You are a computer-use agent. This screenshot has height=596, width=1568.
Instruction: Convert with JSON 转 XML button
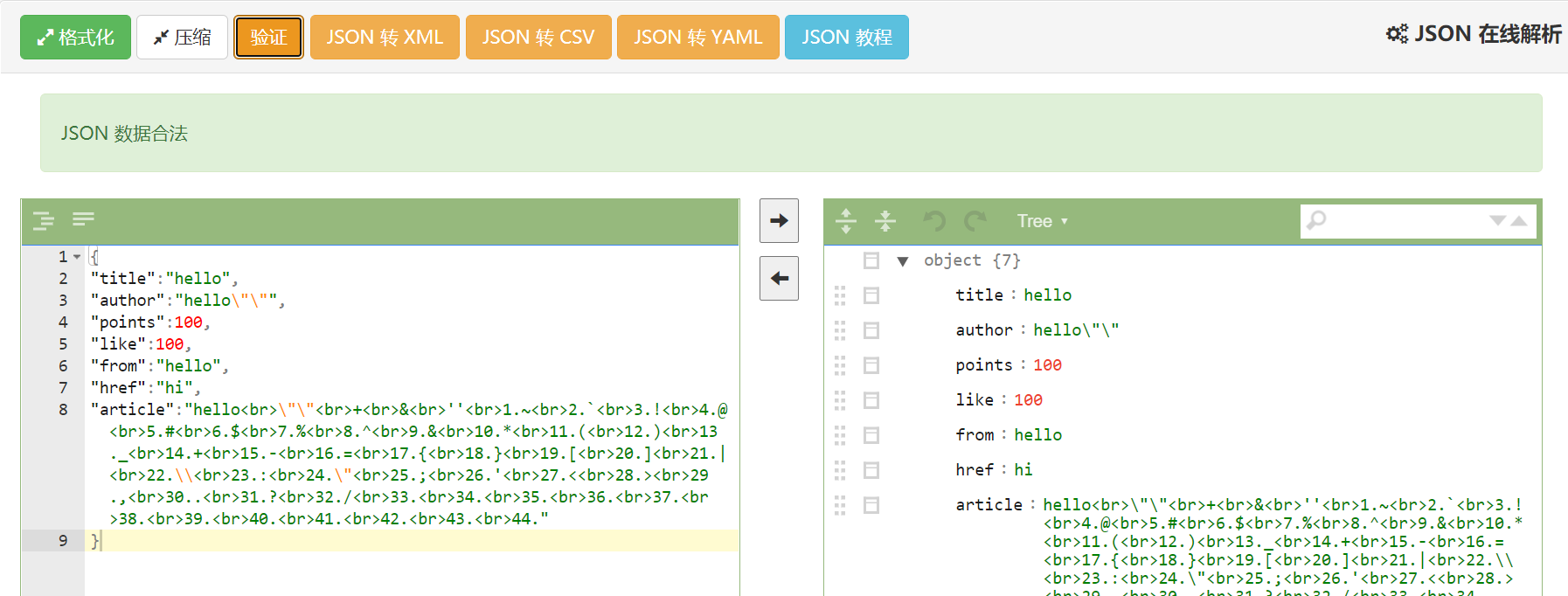385,38
